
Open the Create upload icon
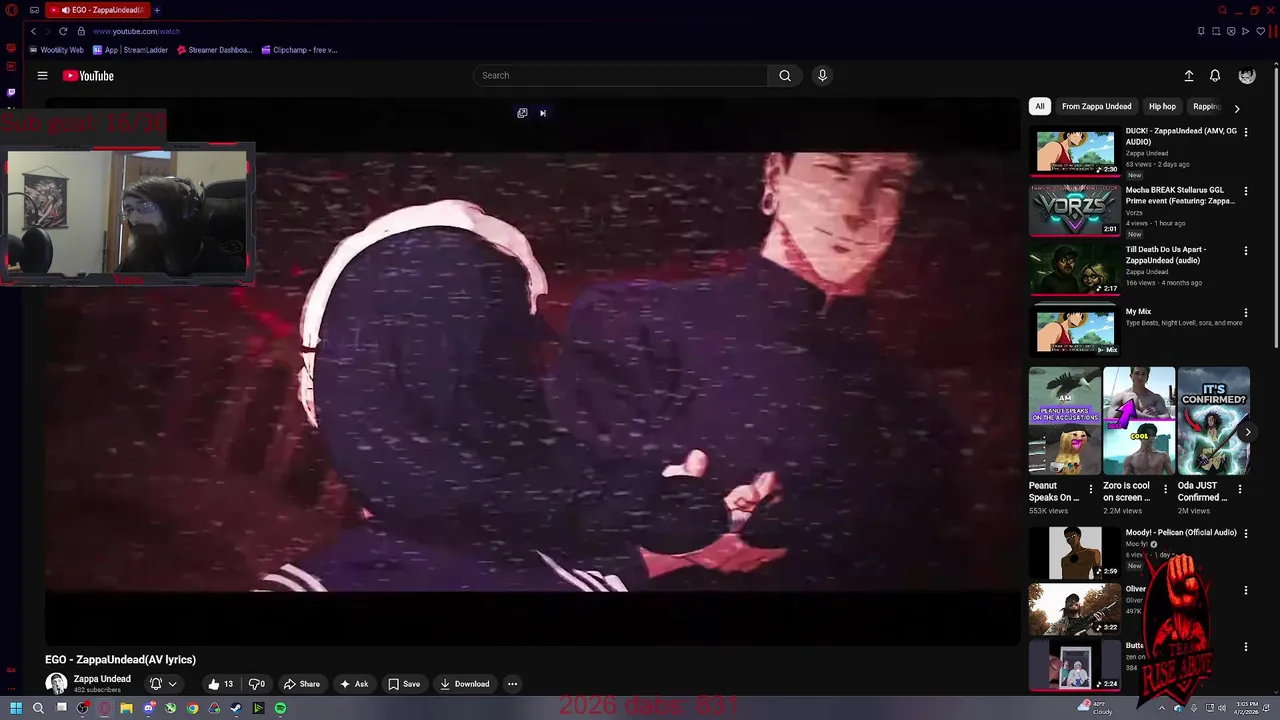(1189, 76)
